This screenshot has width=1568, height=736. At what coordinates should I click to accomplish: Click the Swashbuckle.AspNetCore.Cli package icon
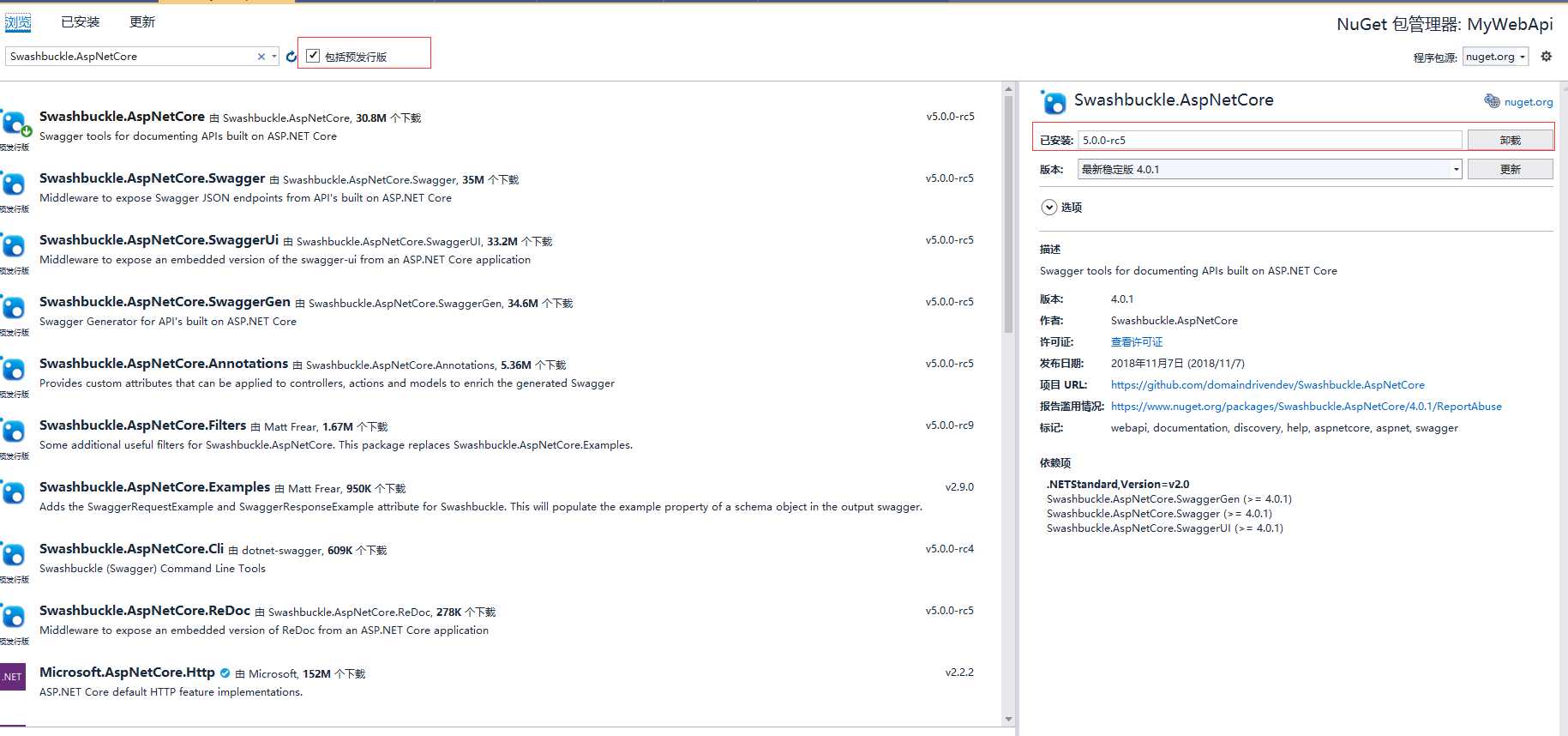point(14,555)
